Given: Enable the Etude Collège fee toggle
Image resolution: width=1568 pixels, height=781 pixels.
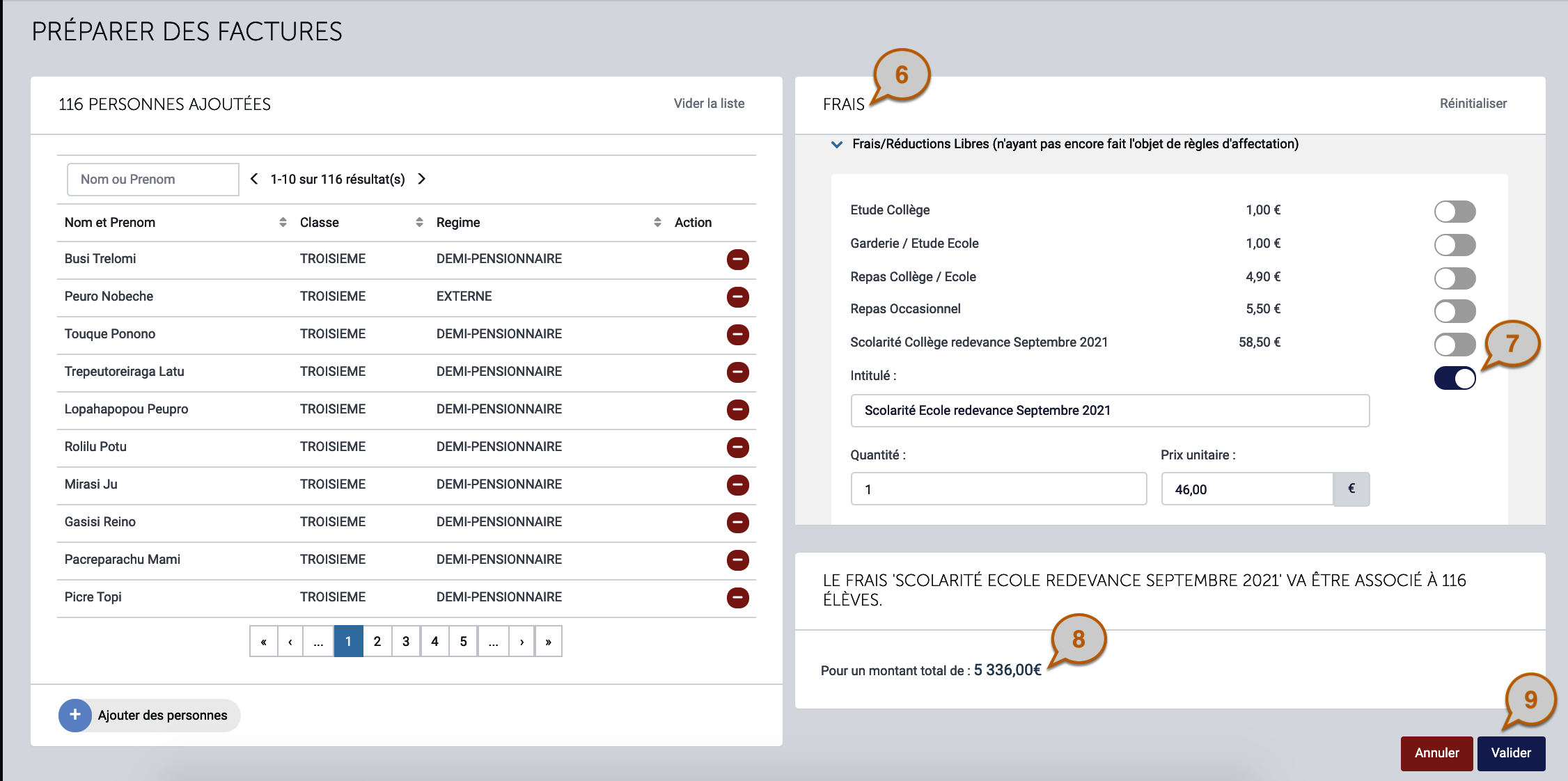Looking at the screenshot, I should coord(1455,212).
